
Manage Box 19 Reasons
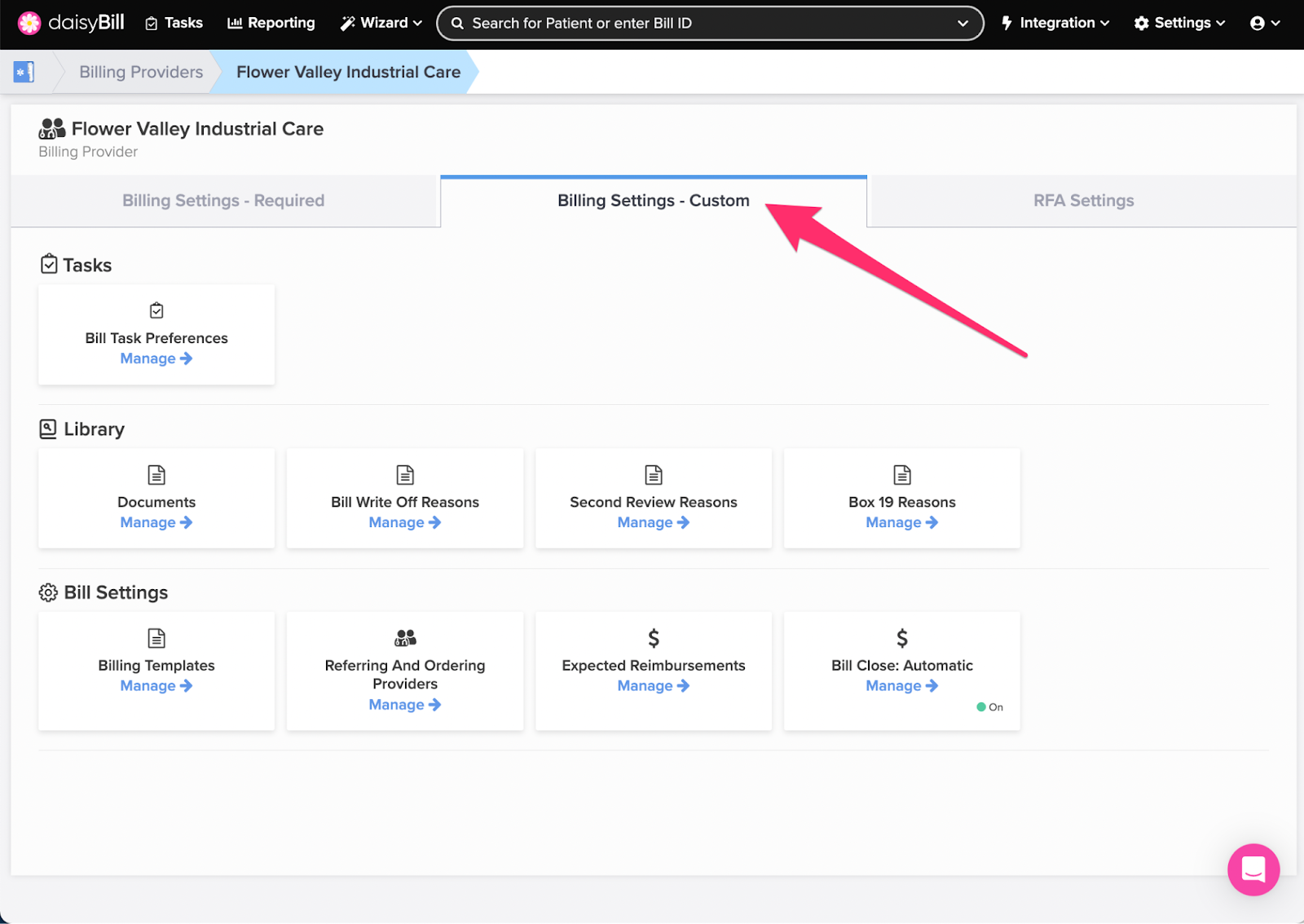(x=902, y=522)
